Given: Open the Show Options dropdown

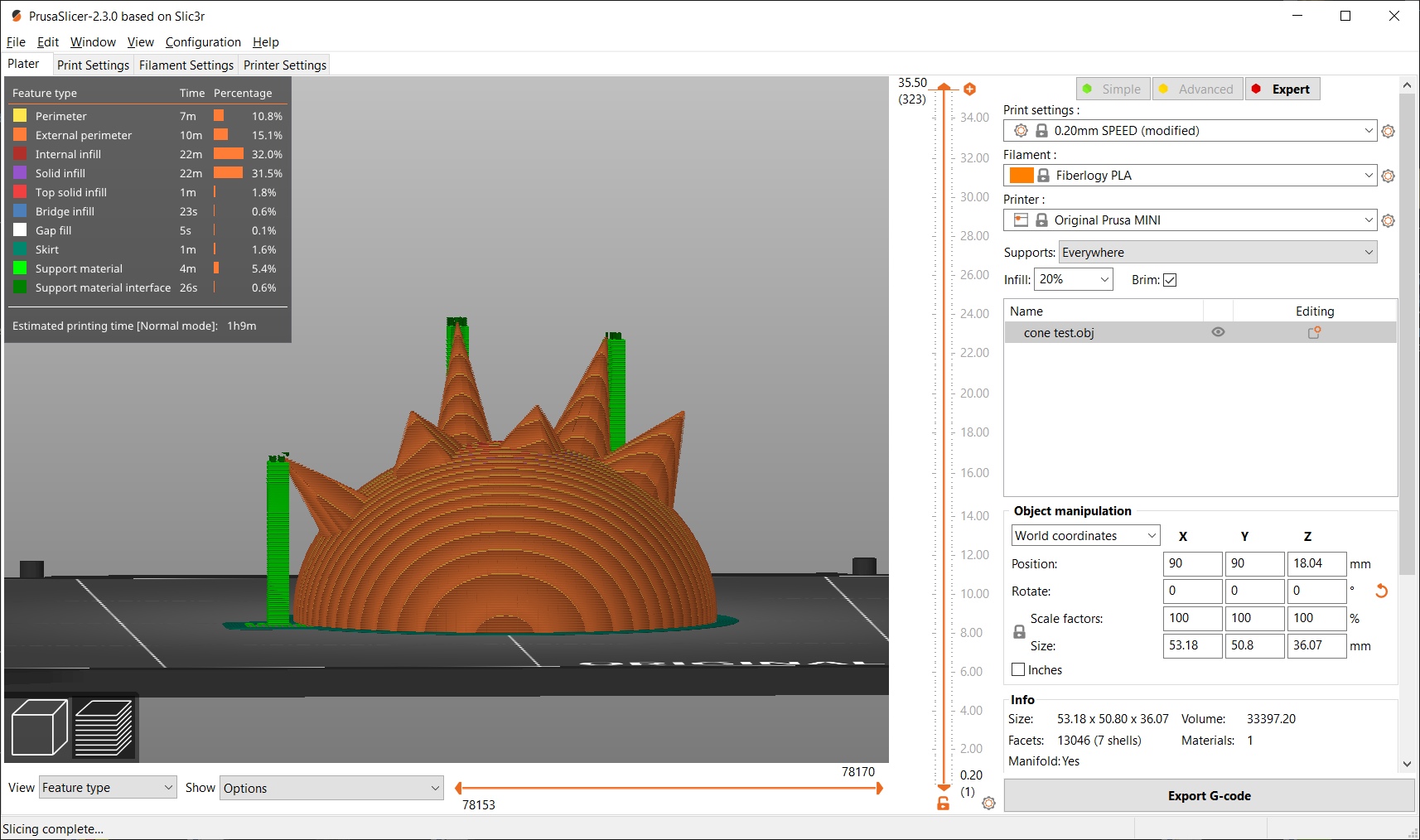Looking at the screenshot, I should pyautogui.click(x=331, y=788).
